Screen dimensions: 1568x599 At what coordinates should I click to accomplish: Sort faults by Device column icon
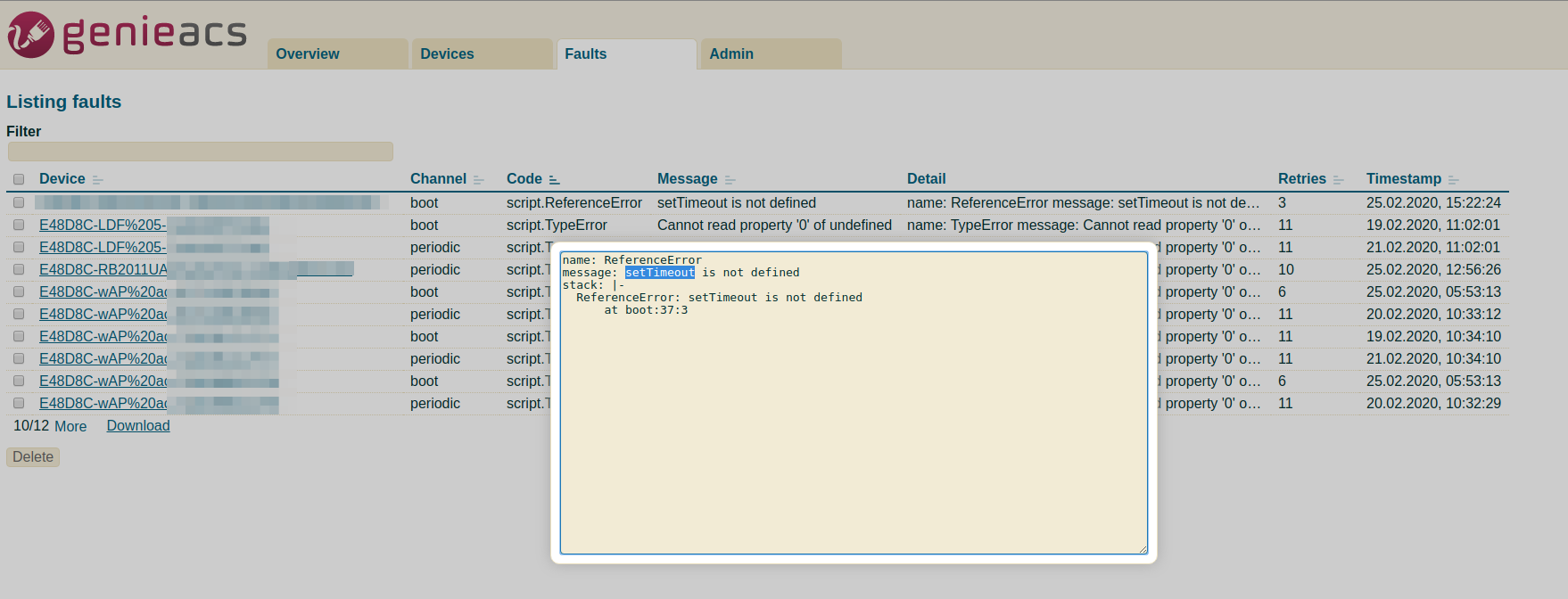click(x=98, y=180)
